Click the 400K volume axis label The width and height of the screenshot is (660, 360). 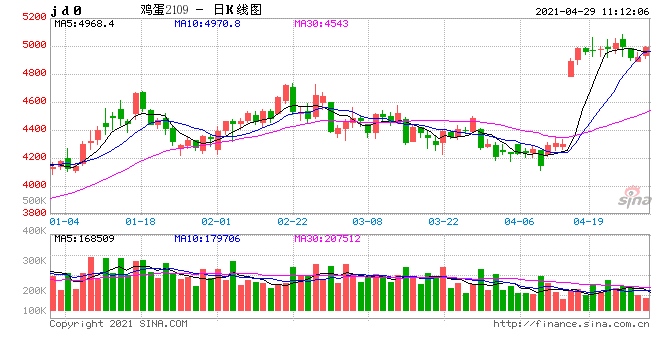click(x=34, y=230)
